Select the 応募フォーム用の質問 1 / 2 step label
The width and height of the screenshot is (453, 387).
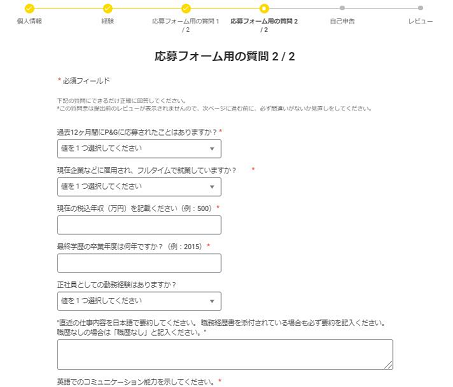tap(186, 25)
